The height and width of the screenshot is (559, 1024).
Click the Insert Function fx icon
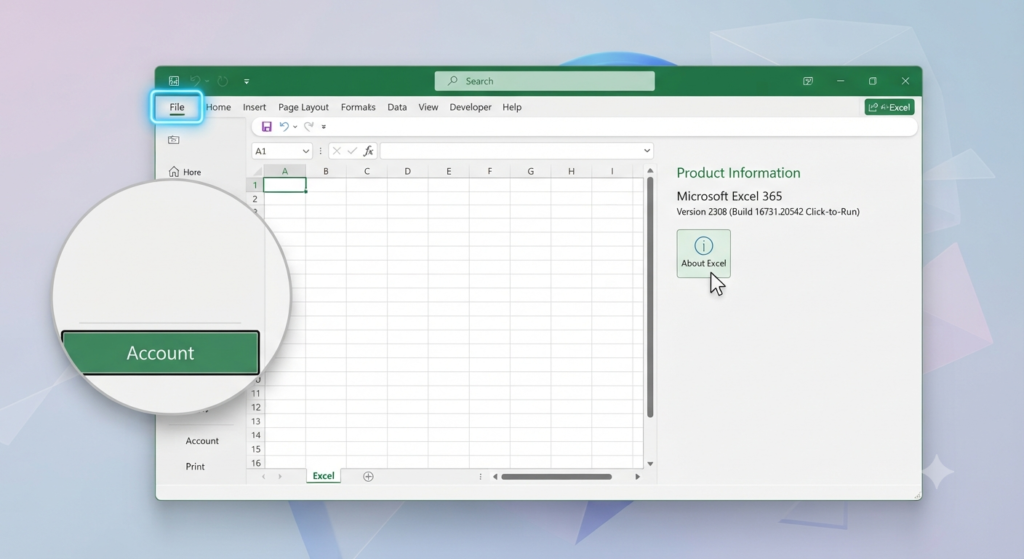pyautogui.click(x=368, y=151)
